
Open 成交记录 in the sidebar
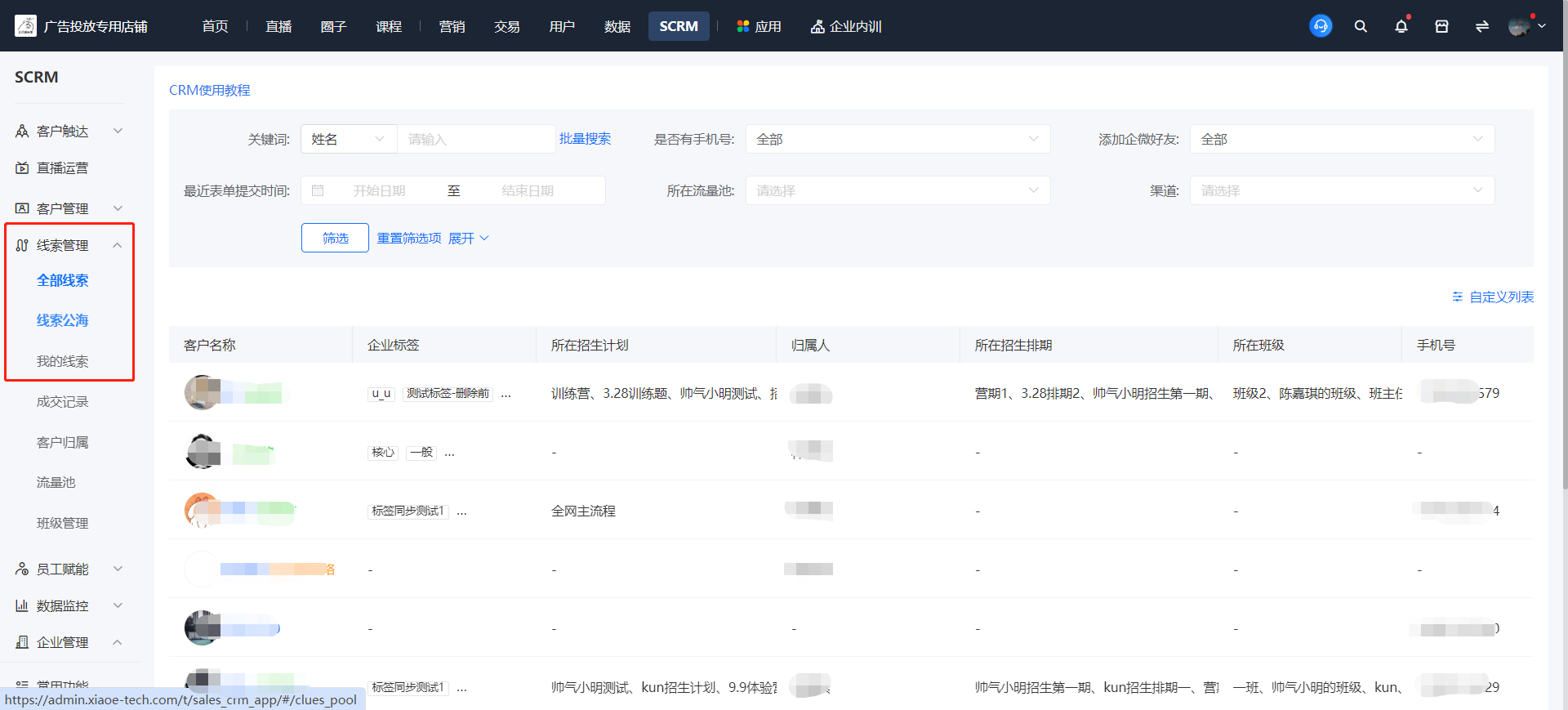click(x=63, y=401)
